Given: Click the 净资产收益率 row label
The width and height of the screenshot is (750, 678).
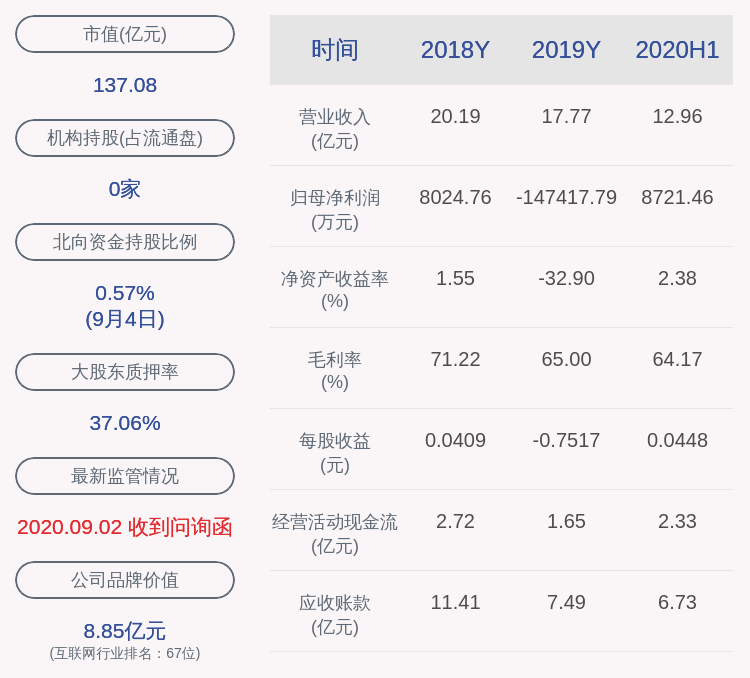Looking at the screenshot, I should [x=335, y=290].
